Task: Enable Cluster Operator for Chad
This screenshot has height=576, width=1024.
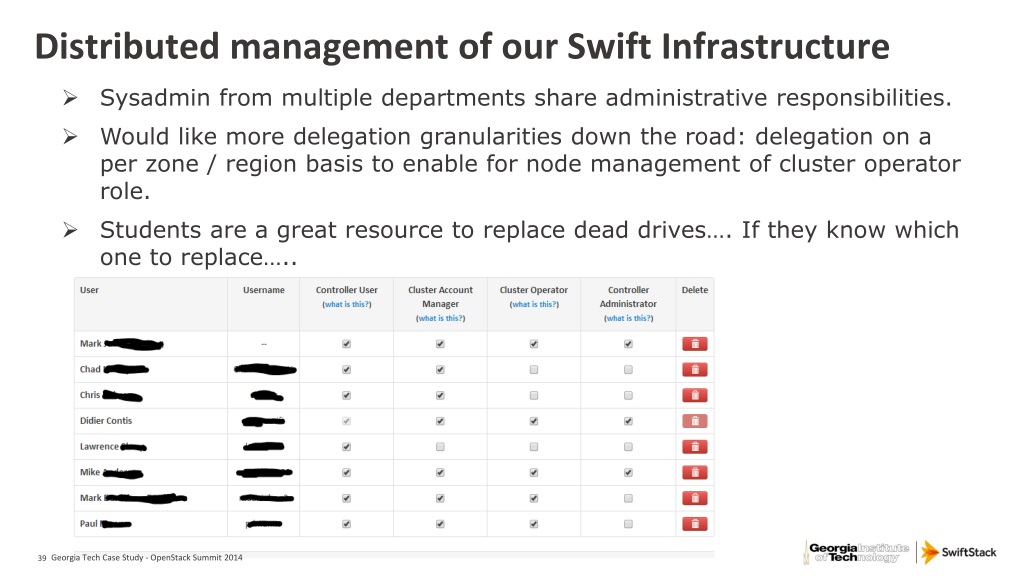Action: 534,369
